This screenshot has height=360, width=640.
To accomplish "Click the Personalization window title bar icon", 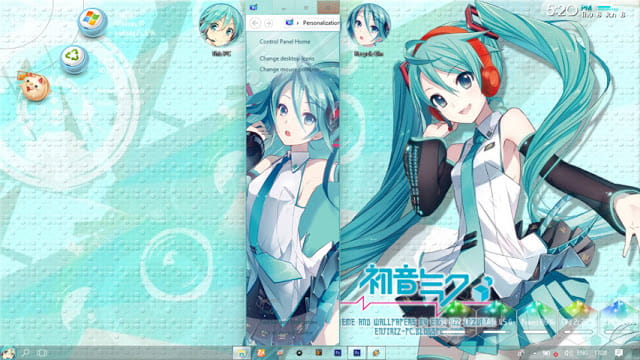I will click(253, 7).
